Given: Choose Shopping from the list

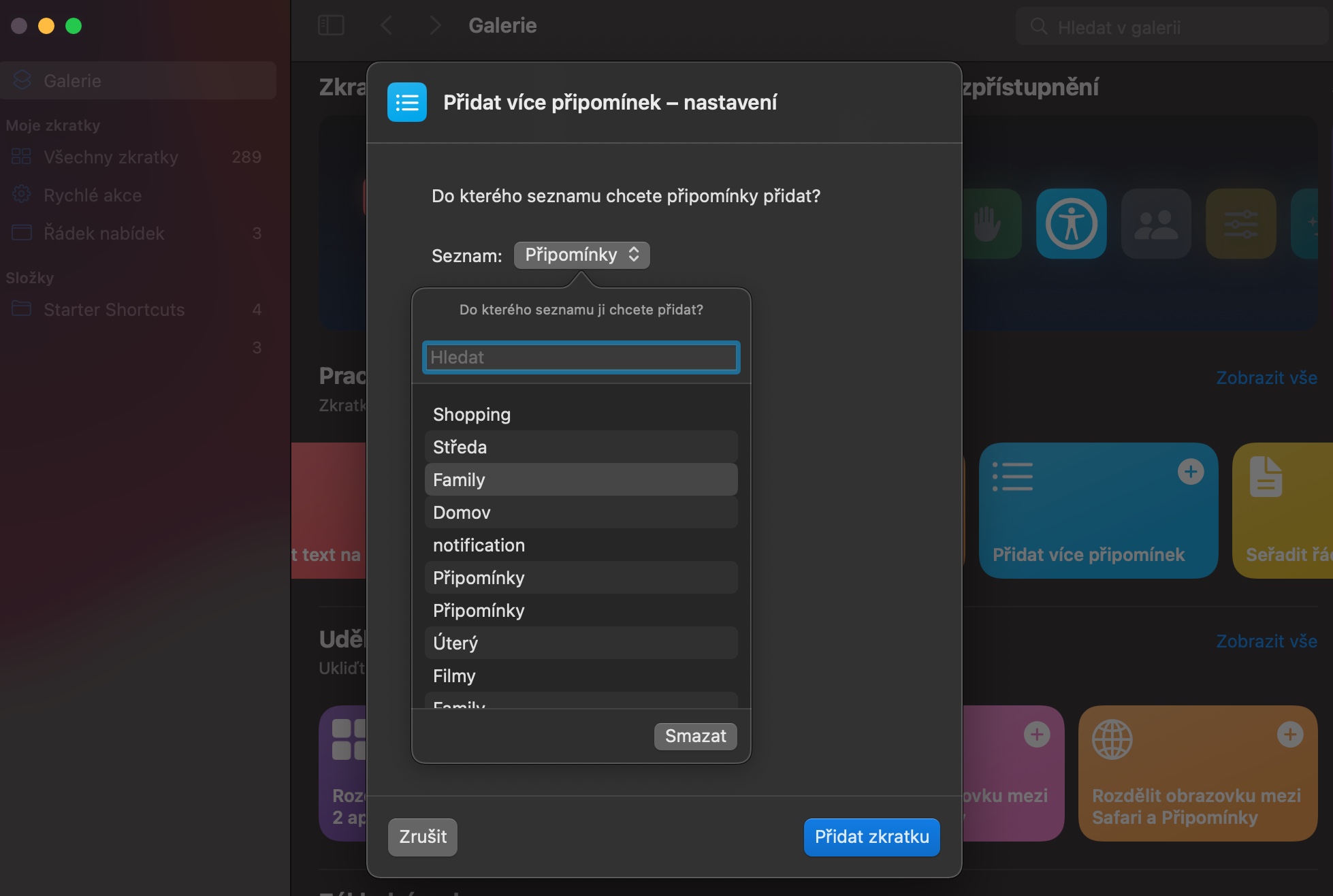Looking at the screenshot, I should pyautogui.click(x=581, y=415).
